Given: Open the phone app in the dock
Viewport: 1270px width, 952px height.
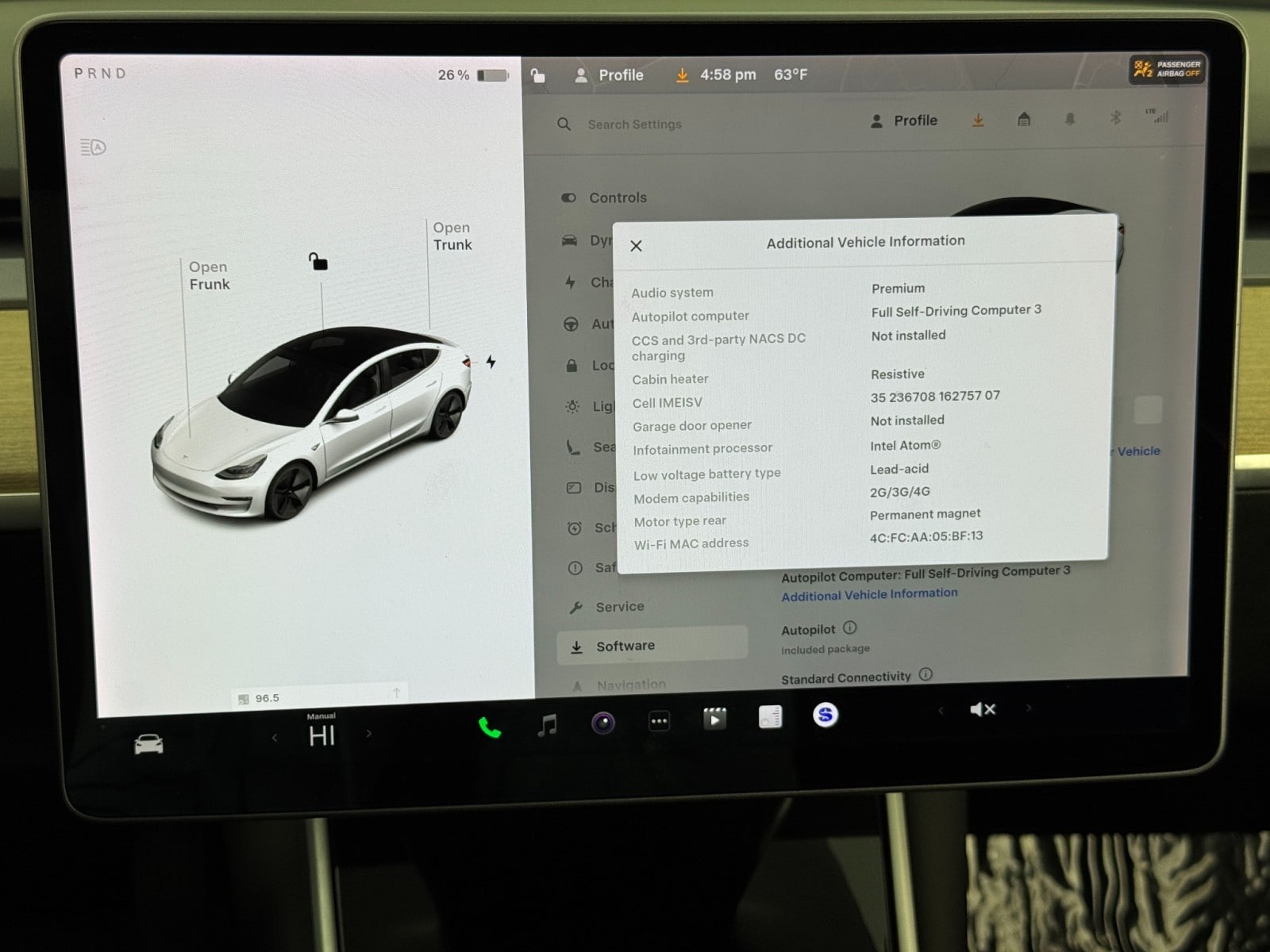Looking at the screenshot, I should click(489, 727).
